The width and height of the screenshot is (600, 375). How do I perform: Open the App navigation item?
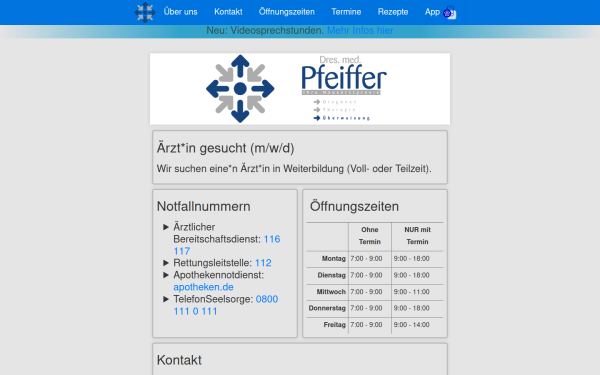[x=432, y=12]
